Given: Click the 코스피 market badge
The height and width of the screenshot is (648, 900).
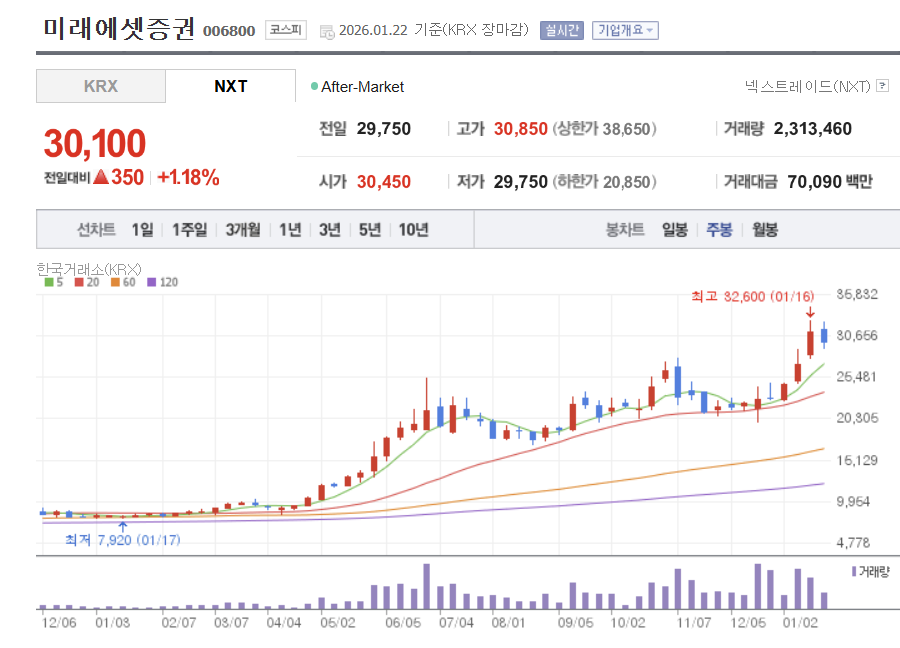Looking at the screenshot, I should click(x=286, y=30).
